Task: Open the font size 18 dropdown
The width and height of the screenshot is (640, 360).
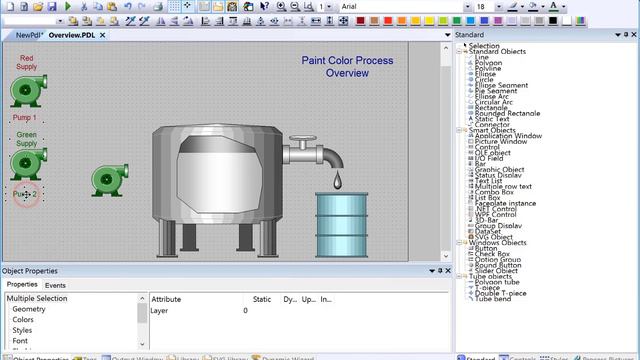Action: tap(499, 7)
